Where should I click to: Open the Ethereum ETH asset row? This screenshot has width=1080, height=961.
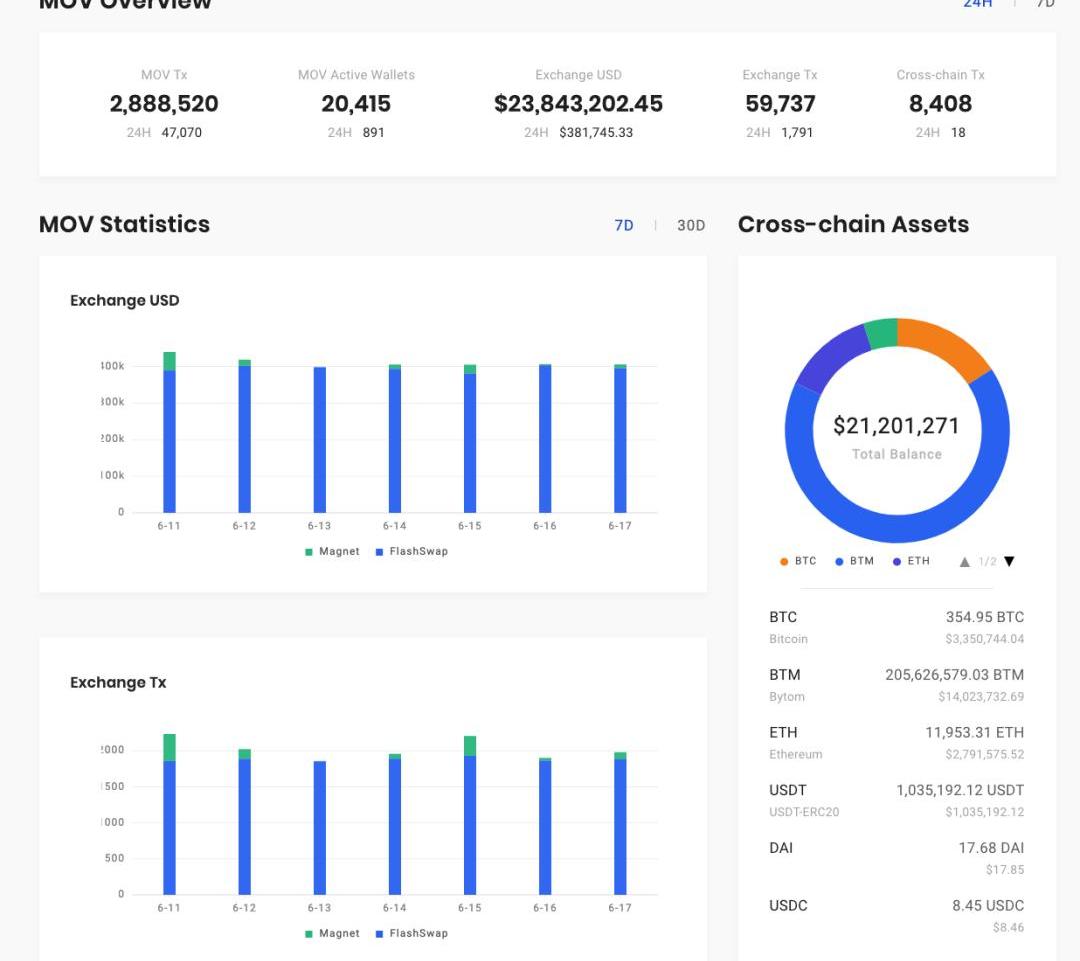(x=896, y=742)
